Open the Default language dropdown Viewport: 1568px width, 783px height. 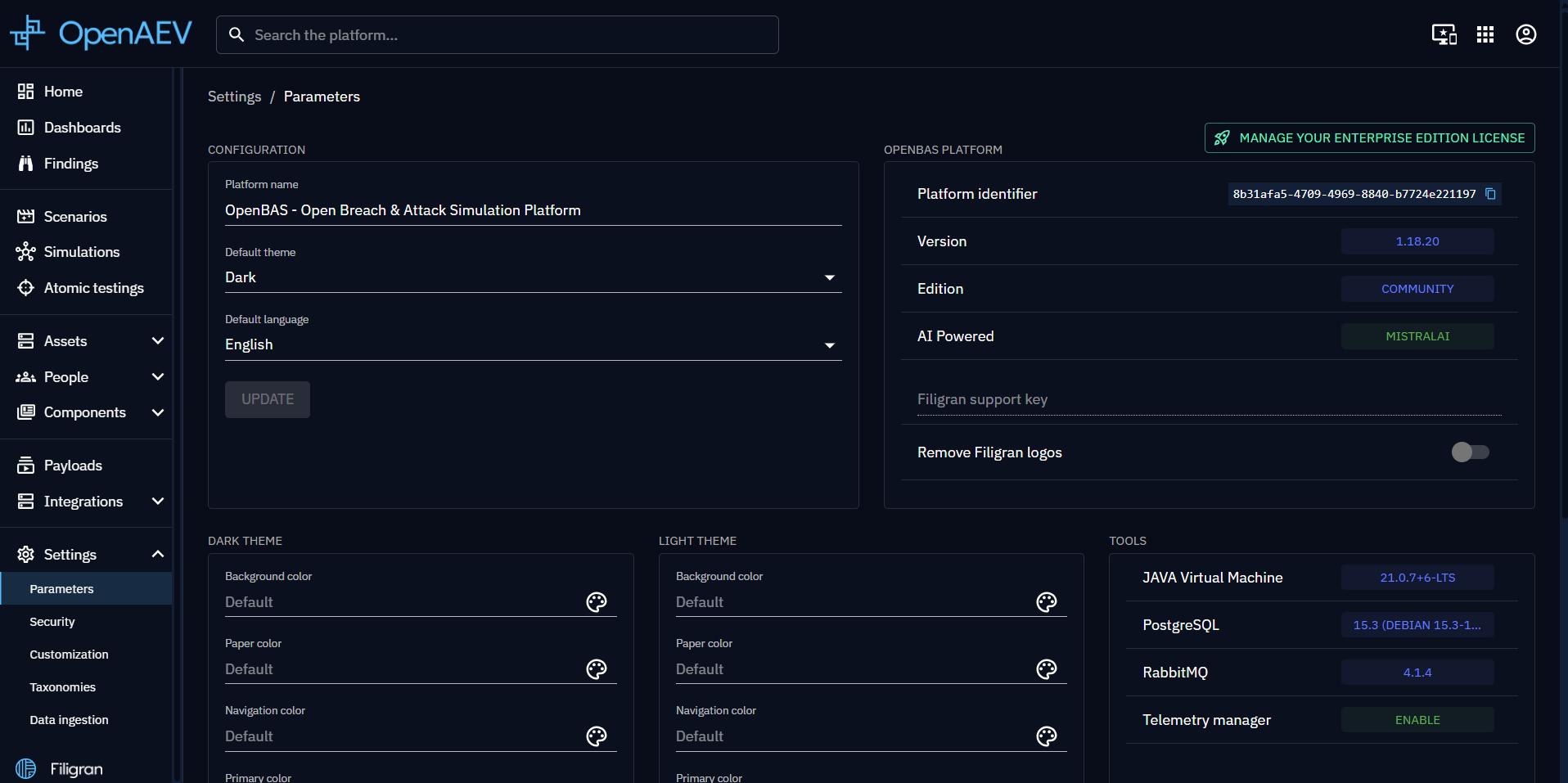click(x=533, y=344)
